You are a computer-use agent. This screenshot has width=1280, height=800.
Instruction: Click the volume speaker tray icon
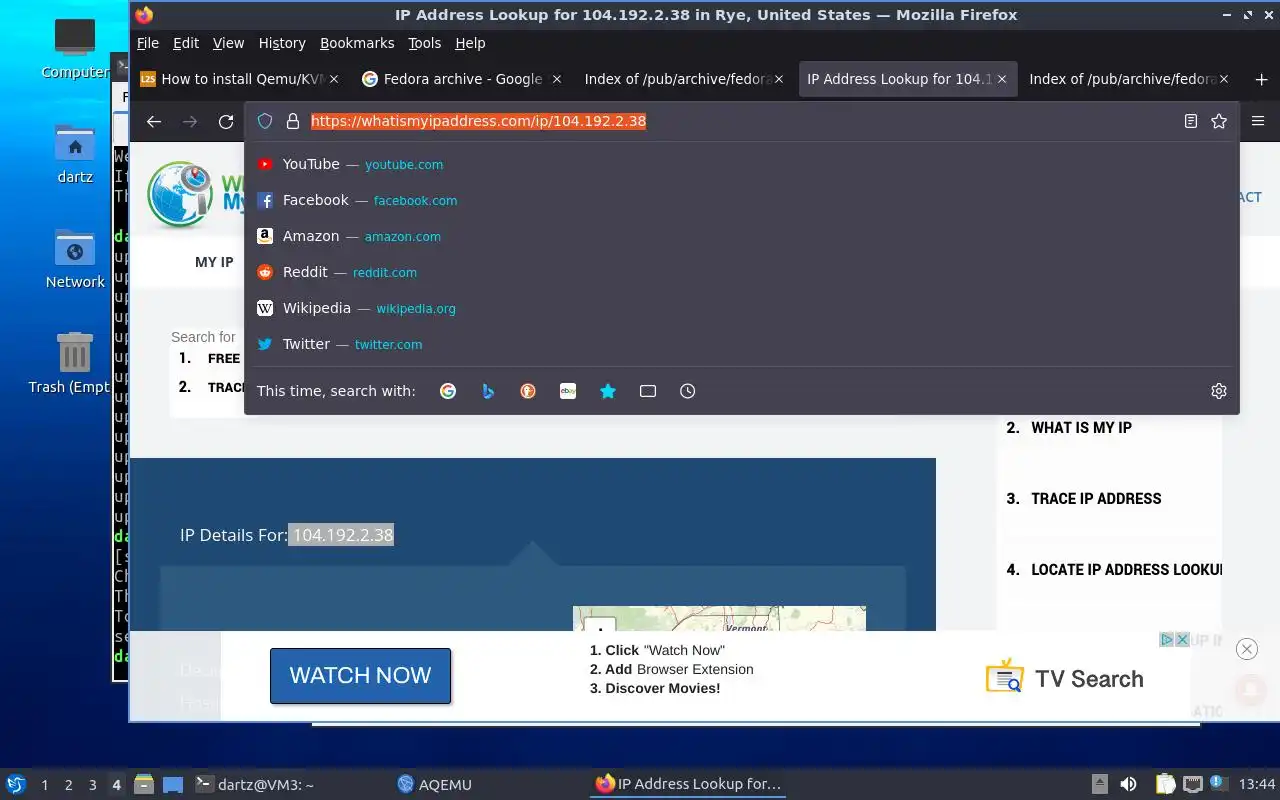click(x=1128, y=785)
